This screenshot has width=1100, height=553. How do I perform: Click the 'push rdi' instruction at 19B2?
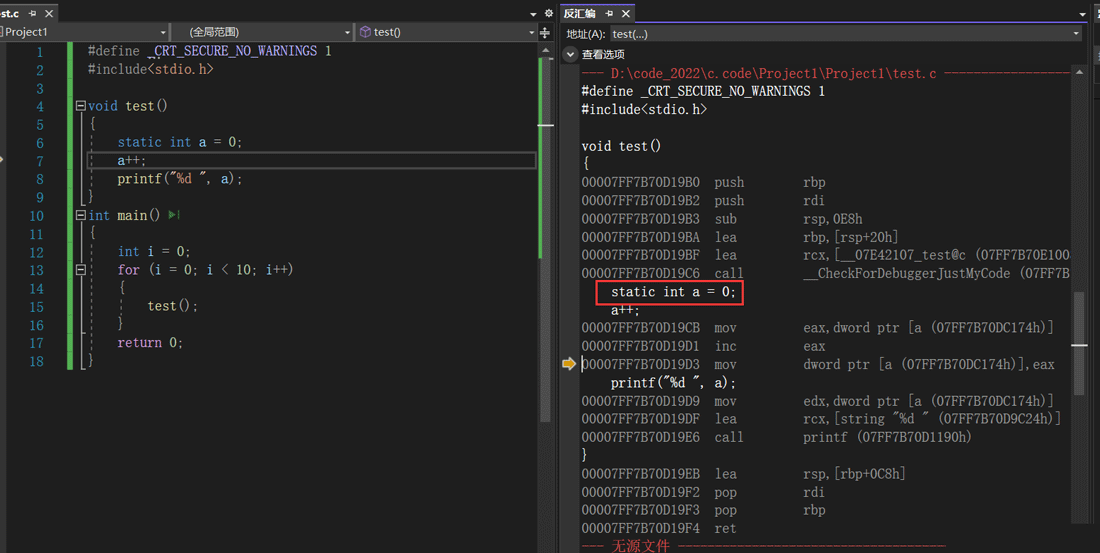click(x=703, y=201)
